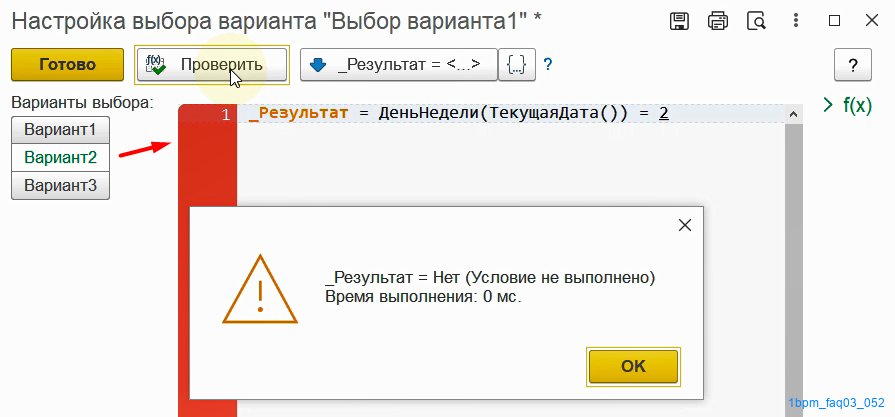Viewport: 895px width, 417px height.
Task: Click the curly braces {...} button
Action: pos(517,64)
